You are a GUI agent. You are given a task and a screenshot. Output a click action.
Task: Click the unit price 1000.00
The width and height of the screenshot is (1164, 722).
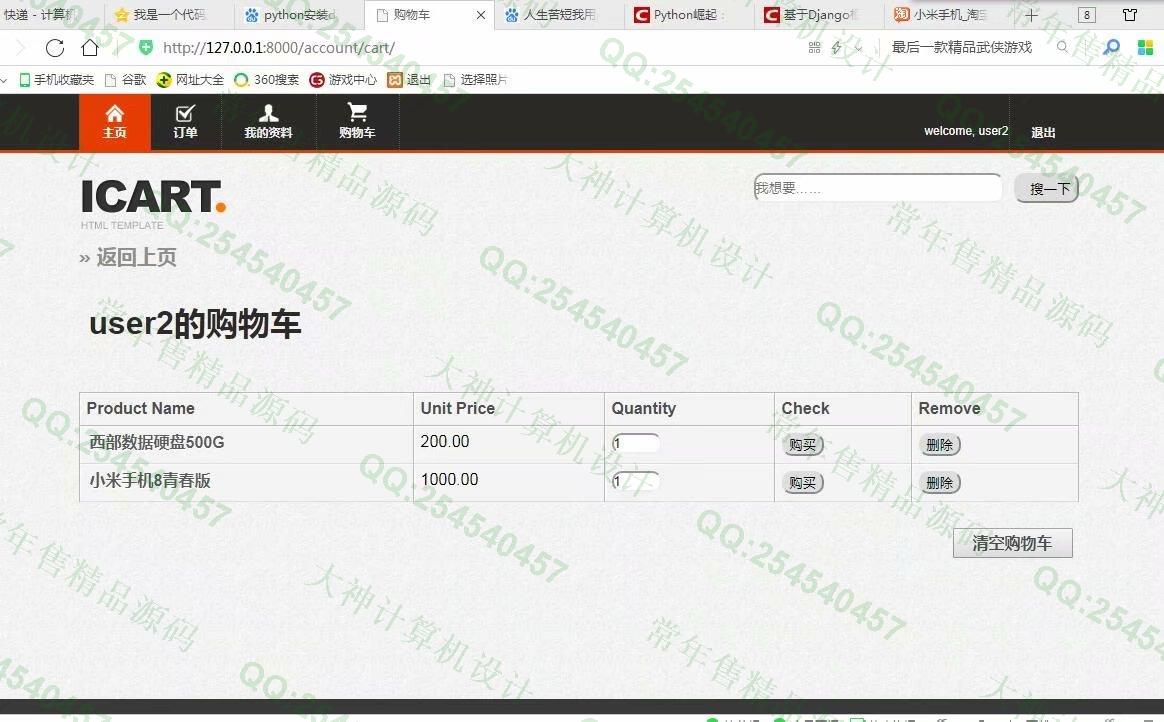coord(449,479)
